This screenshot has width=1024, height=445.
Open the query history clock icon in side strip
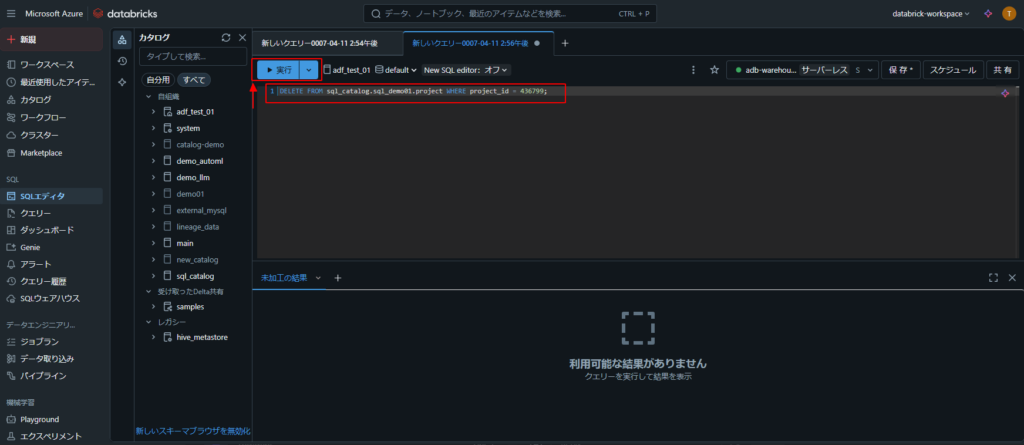click(122, 61)
